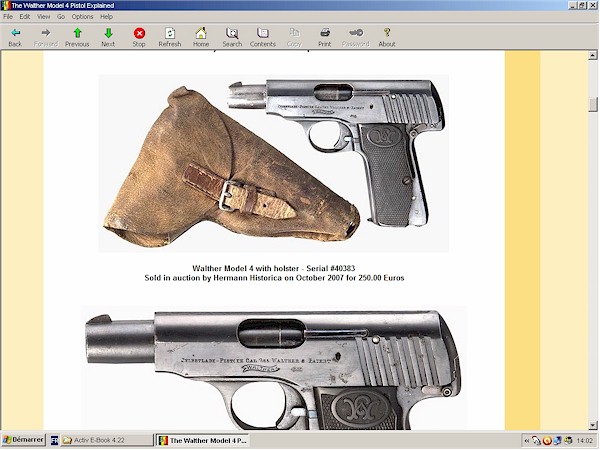This screenshot has height=450, width=600.
Task: Click the red Stop button
Action: pos(139,38)
